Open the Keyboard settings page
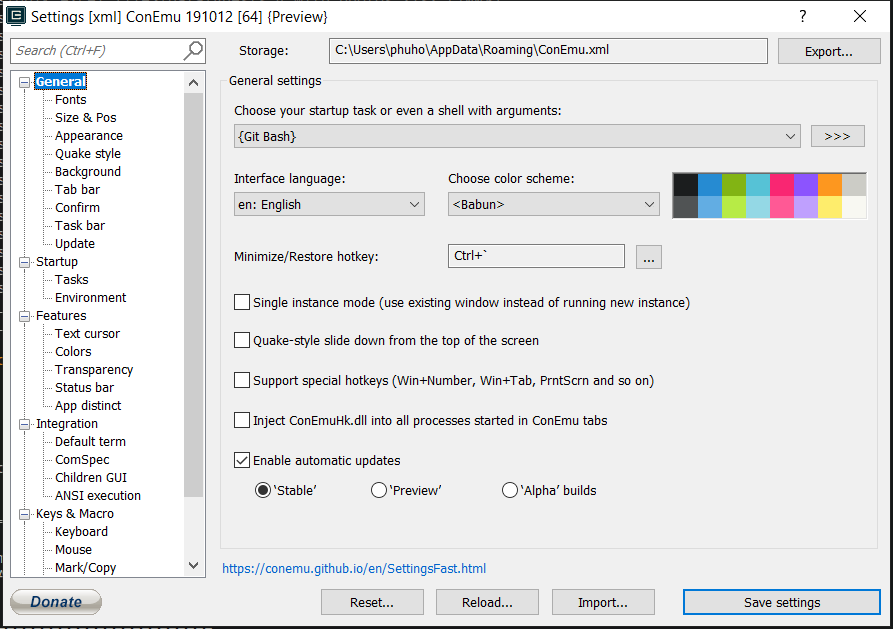This screenshot has height=629, width=893. pos(80,531)
